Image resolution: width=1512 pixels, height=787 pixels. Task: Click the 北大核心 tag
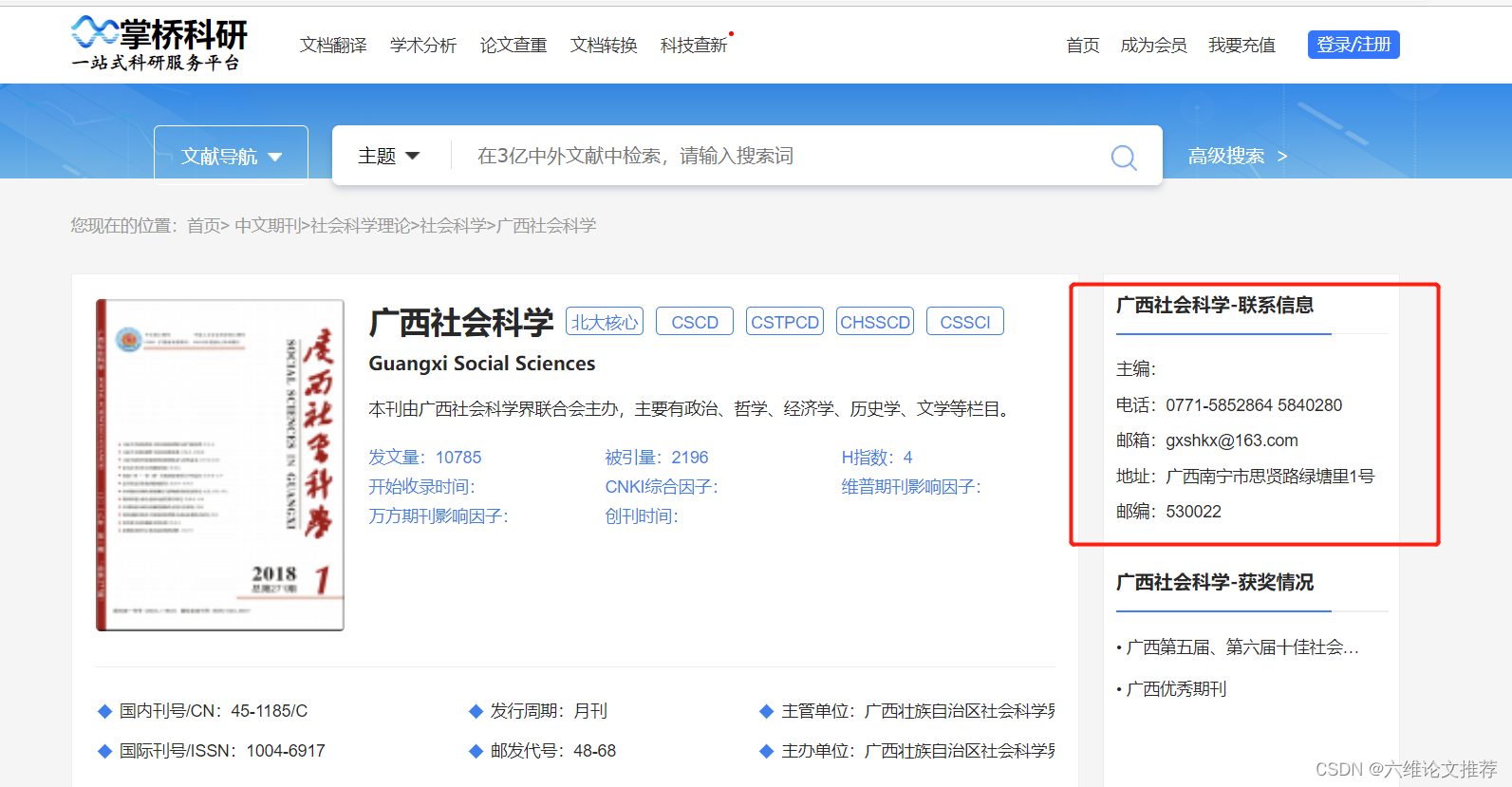(605, 322)
